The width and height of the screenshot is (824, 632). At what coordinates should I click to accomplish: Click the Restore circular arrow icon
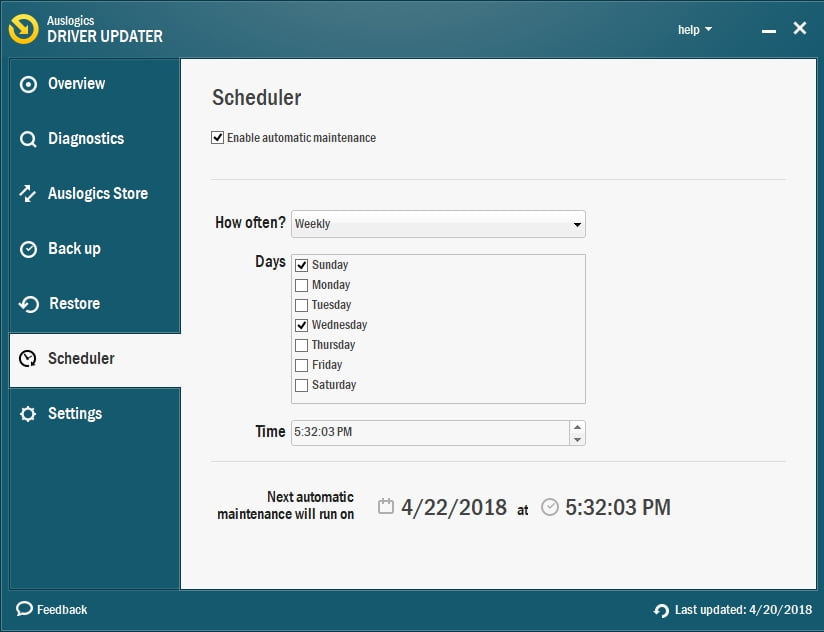point(29,304)
